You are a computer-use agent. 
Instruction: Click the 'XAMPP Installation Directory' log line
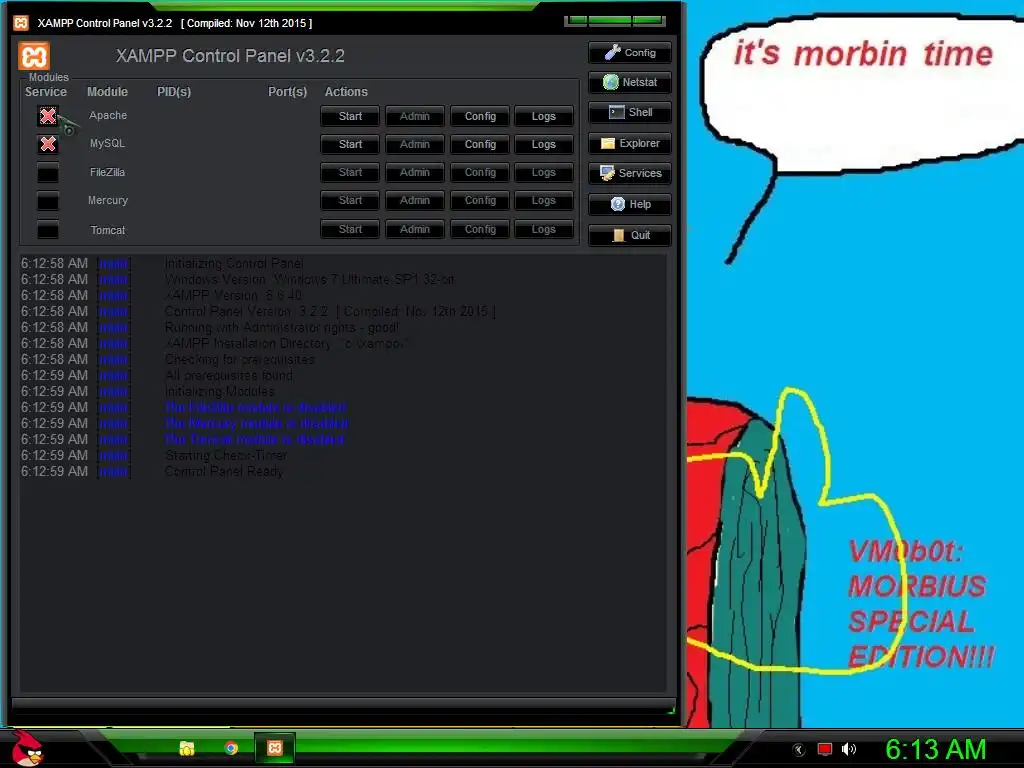coord(288,344)
